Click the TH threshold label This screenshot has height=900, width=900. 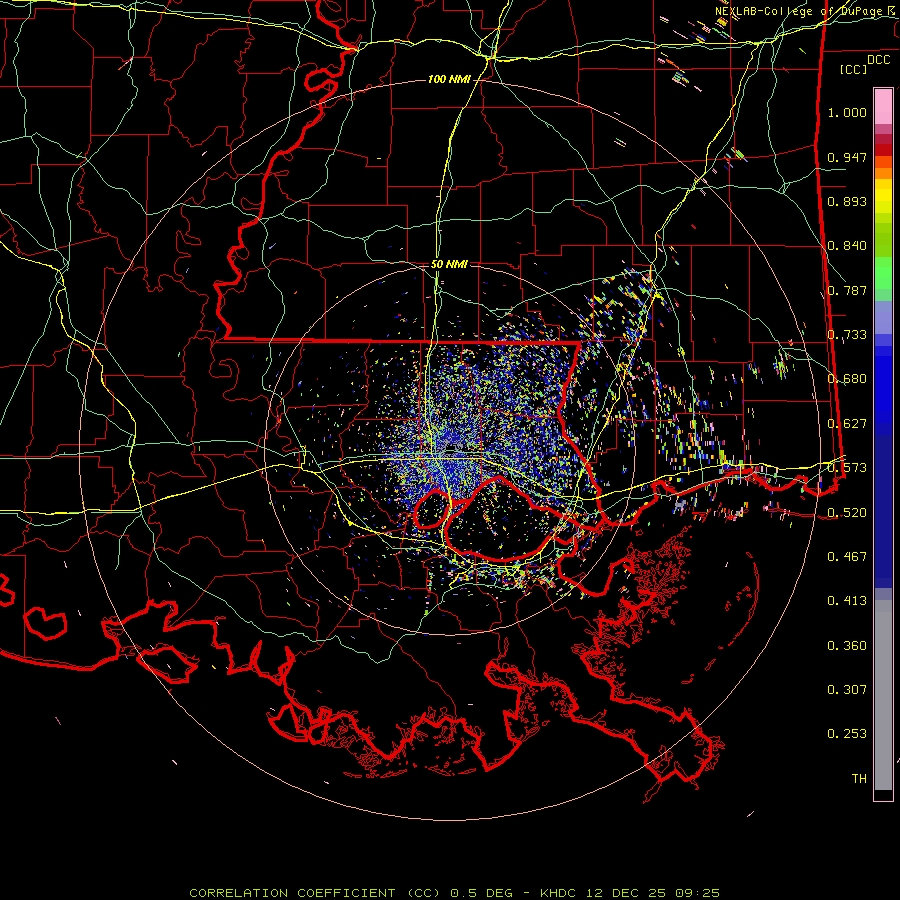click(x=859, y=779)
